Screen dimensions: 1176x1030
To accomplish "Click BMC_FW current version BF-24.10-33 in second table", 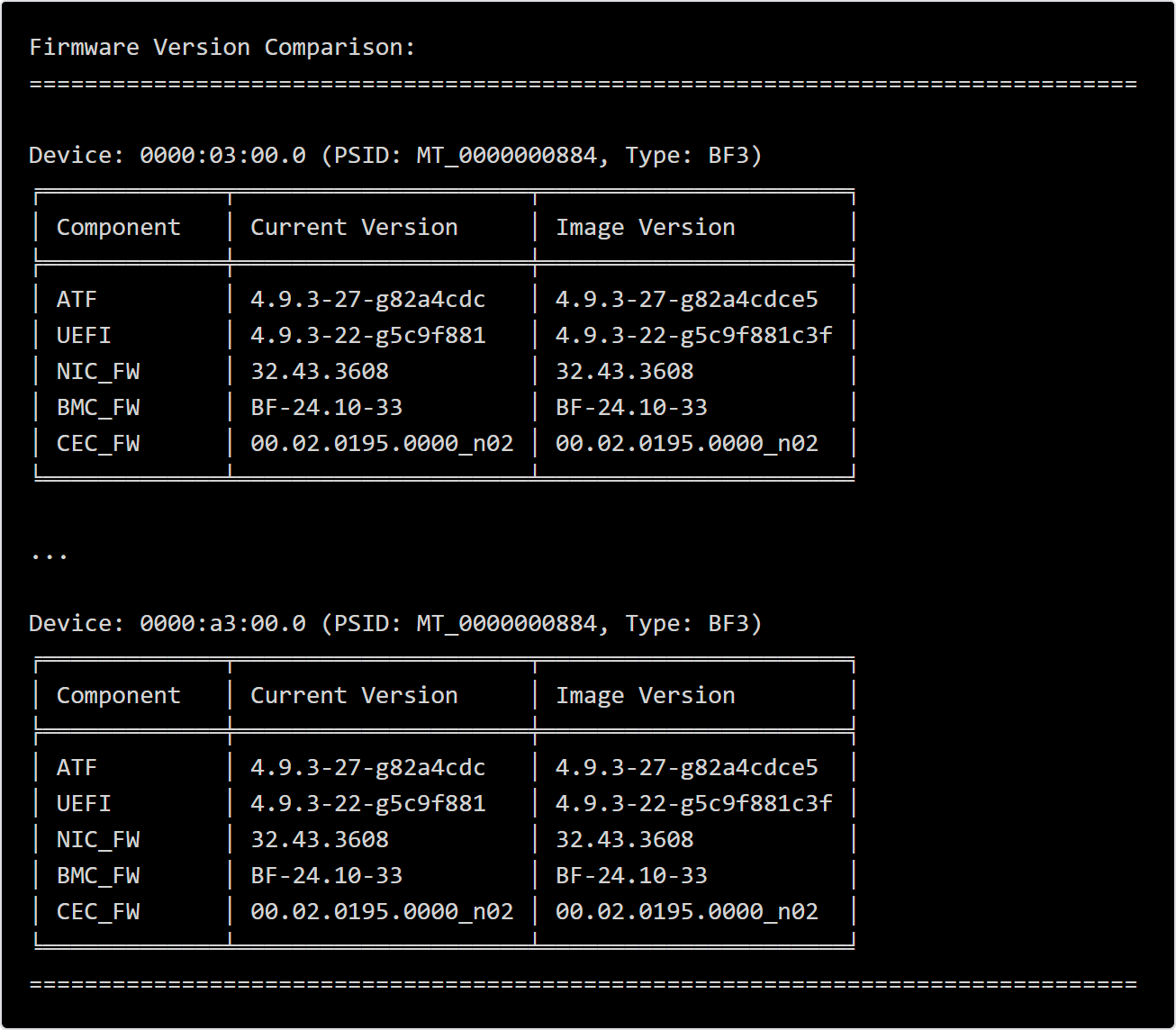I will [x=326, y=876].
